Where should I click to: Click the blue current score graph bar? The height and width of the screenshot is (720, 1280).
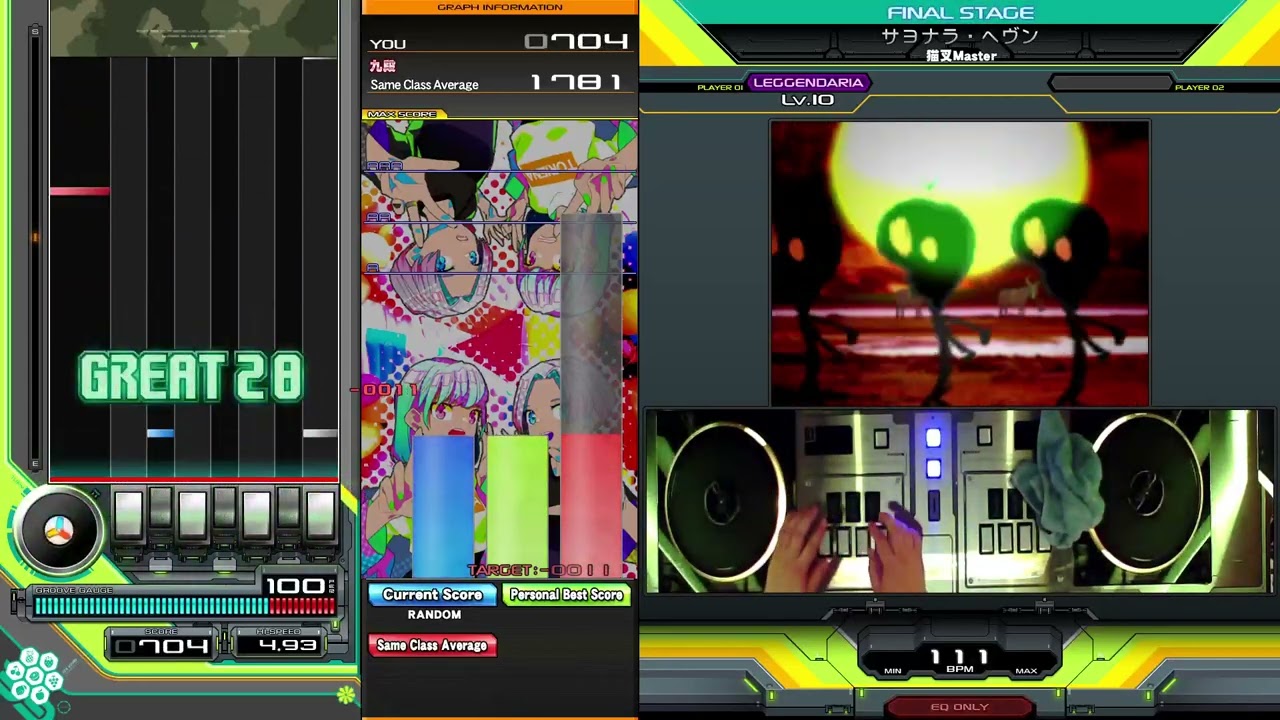tap(443, 506)
